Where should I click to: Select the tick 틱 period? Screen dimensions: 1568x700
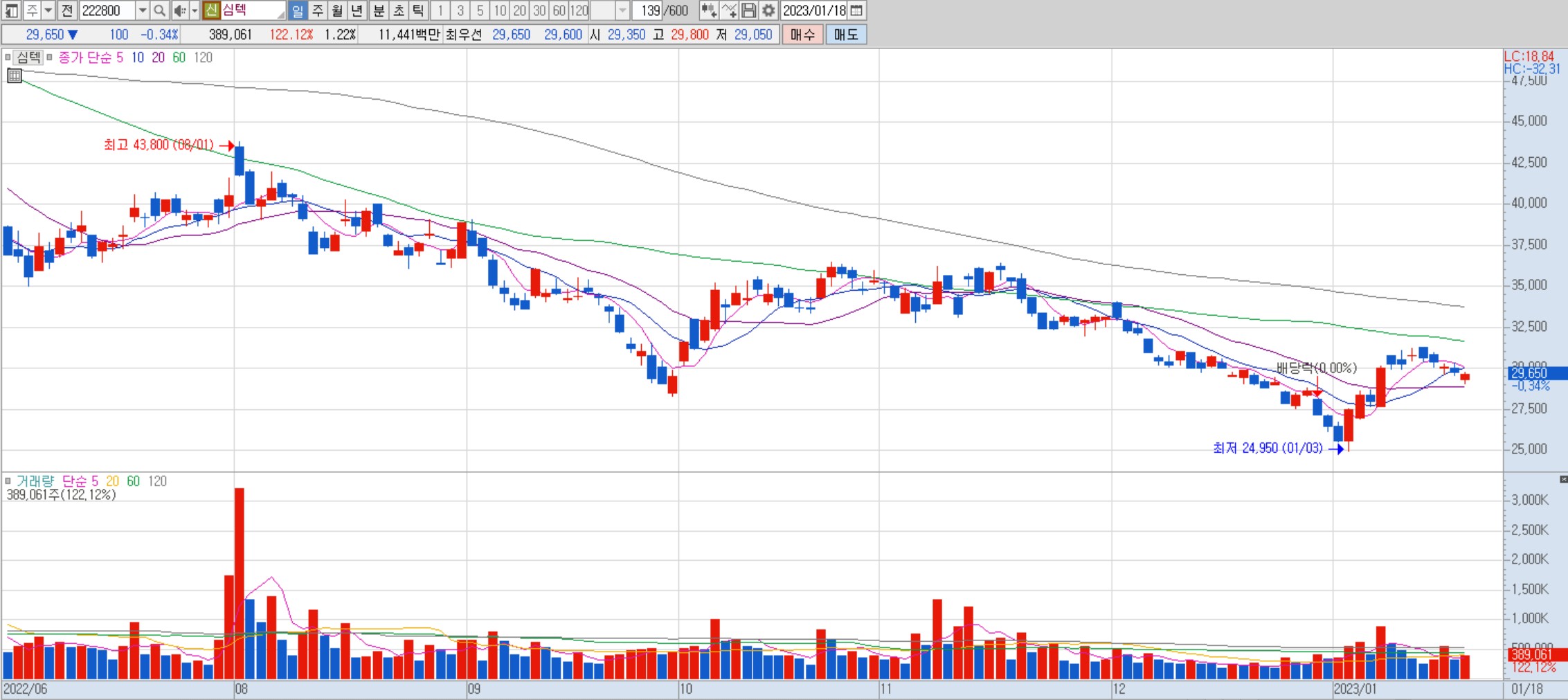click(x=418, y=10)
